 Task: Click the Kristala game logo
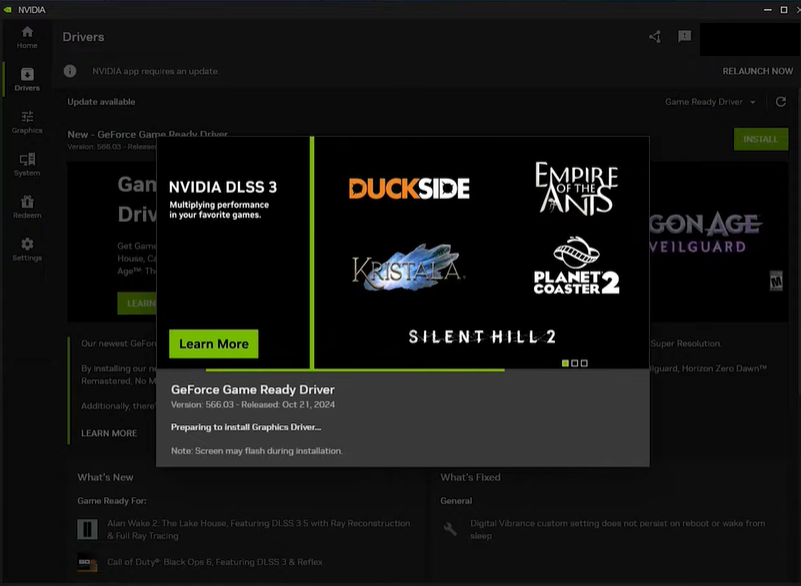[409, 268]
